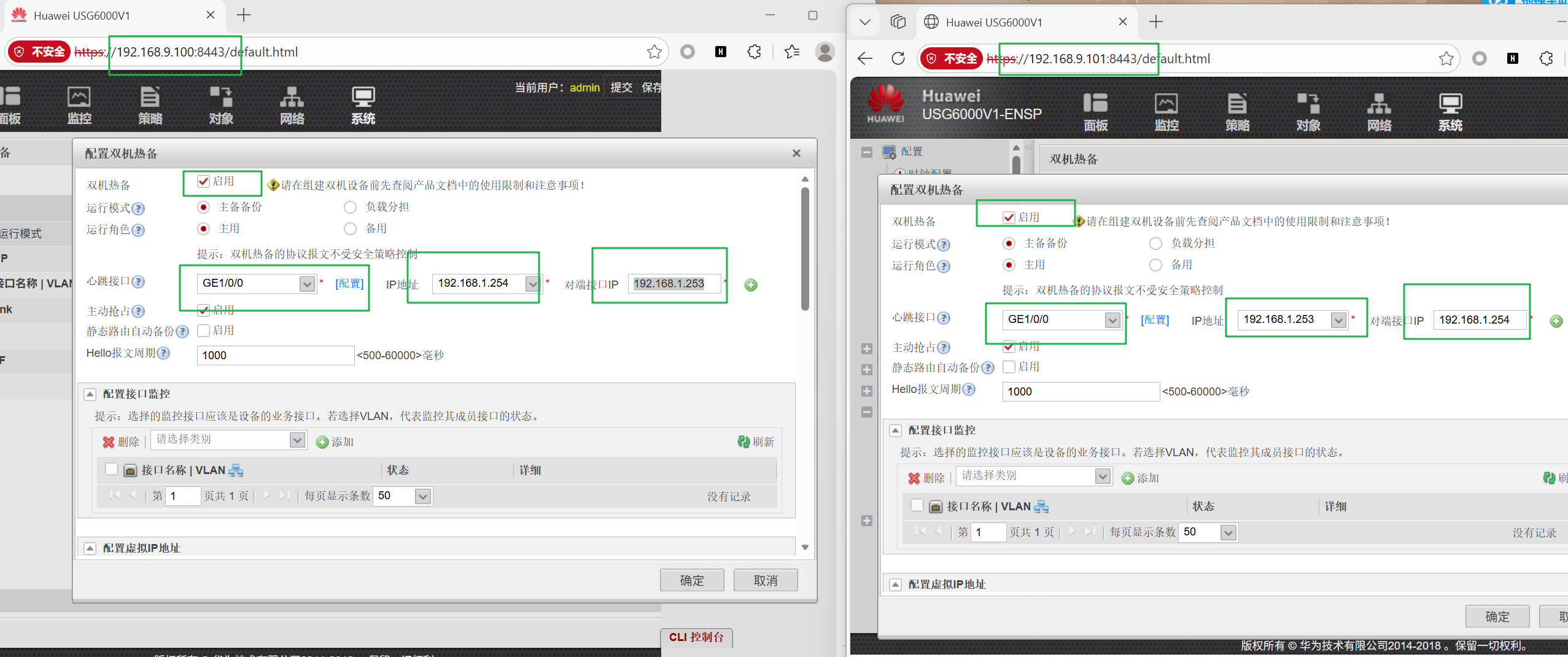The height and width of the screenshot is (657, 1568).
Task: Select 主备备份 radio in left dialog
Action: click(204, 208)
